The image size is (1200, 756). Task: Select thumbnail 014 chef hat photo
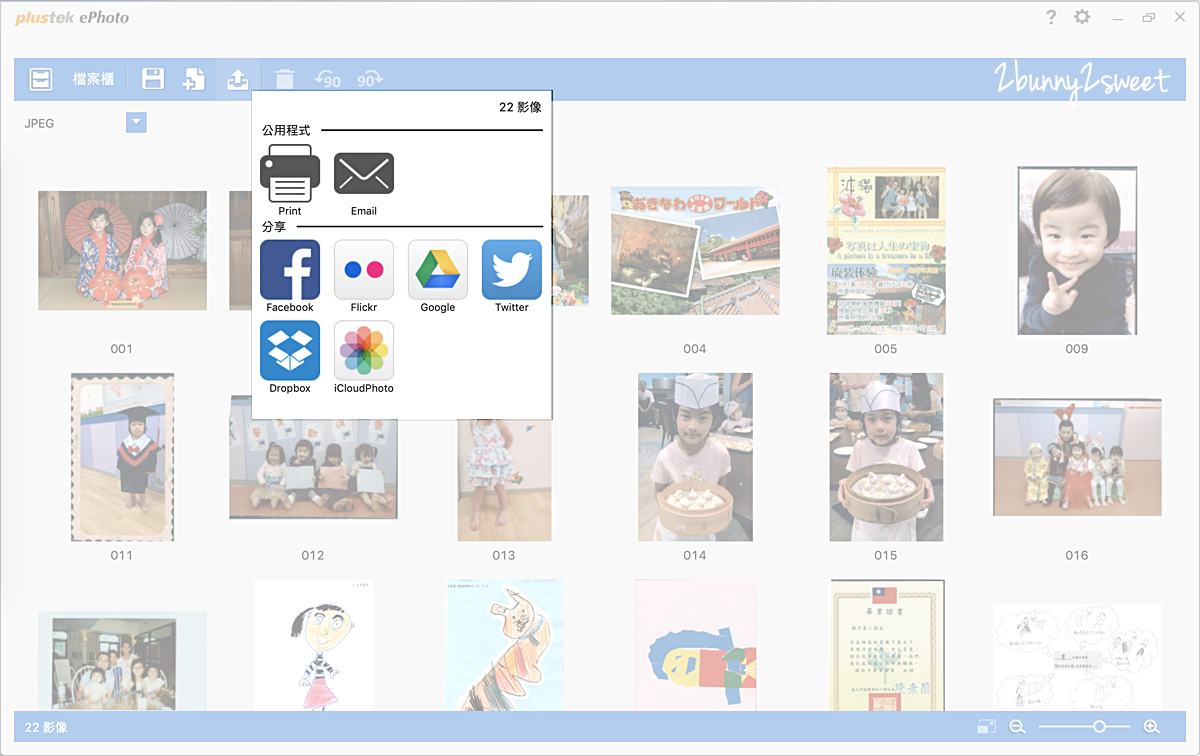tap(695, 457)
